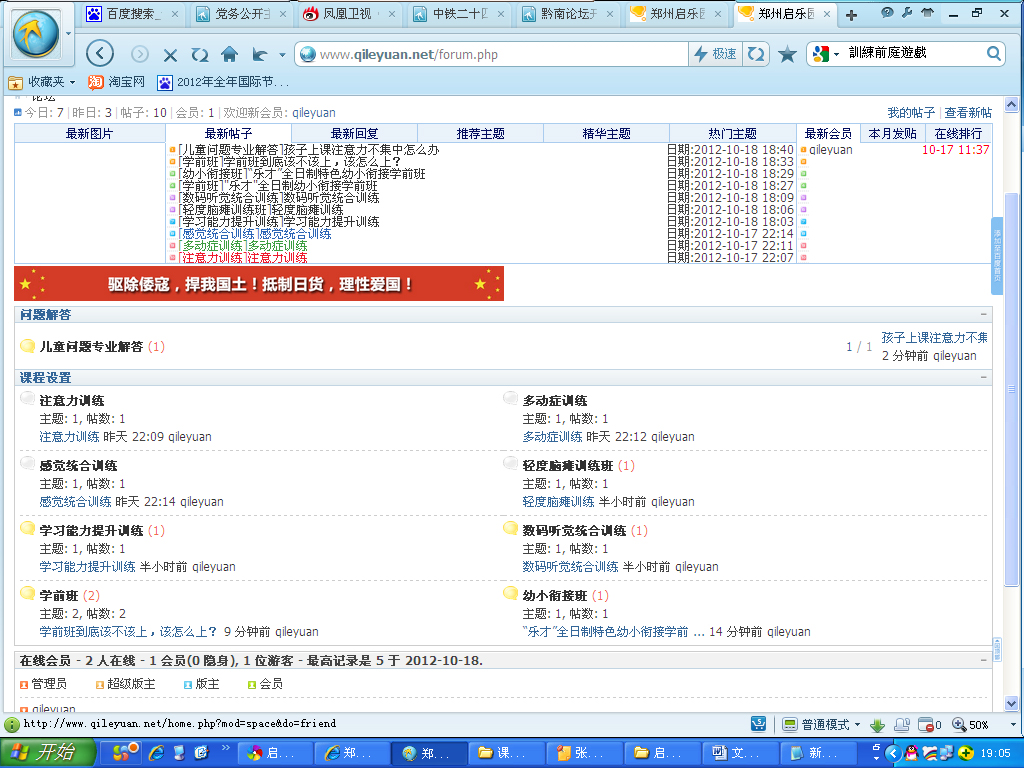Viewport: 1024px width, 768px height.
Task: Collapse the 课程设置 forum section
Action: point(984,378)
